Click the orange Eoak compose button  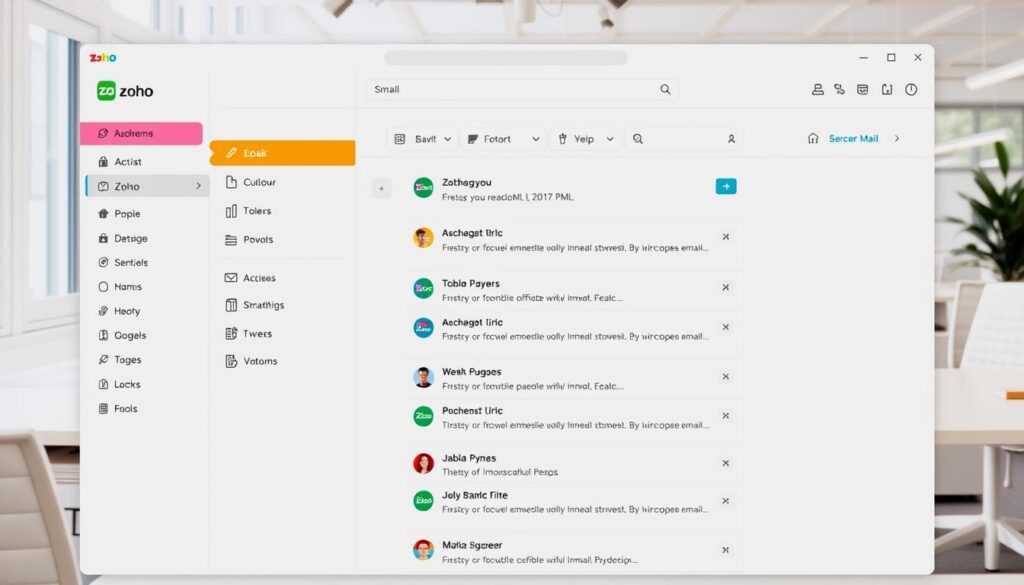coord(282,153)
